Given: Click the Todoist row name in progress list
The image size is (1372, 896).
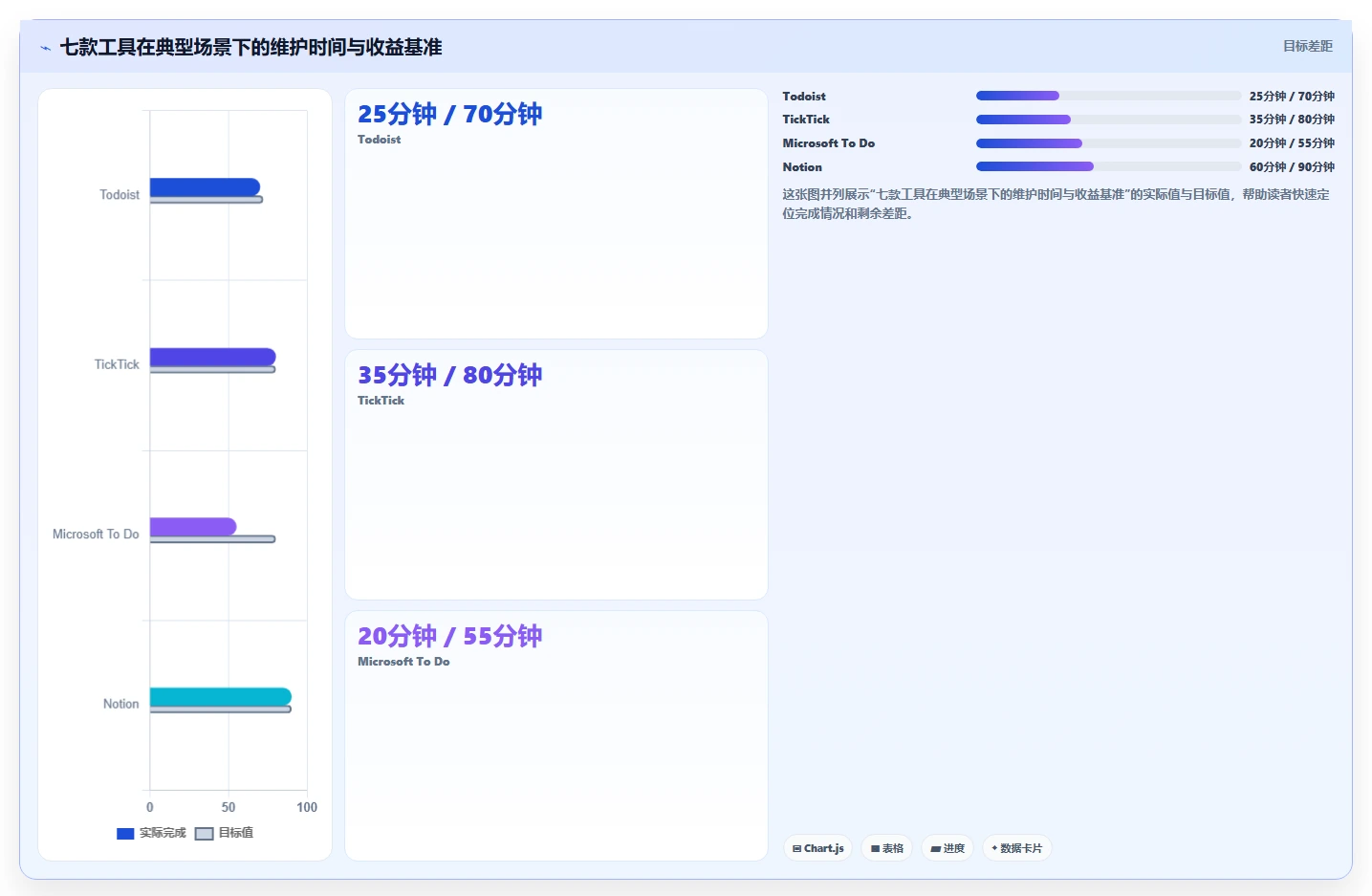Looking at the screenshot, I should click(x=804, y=97).
